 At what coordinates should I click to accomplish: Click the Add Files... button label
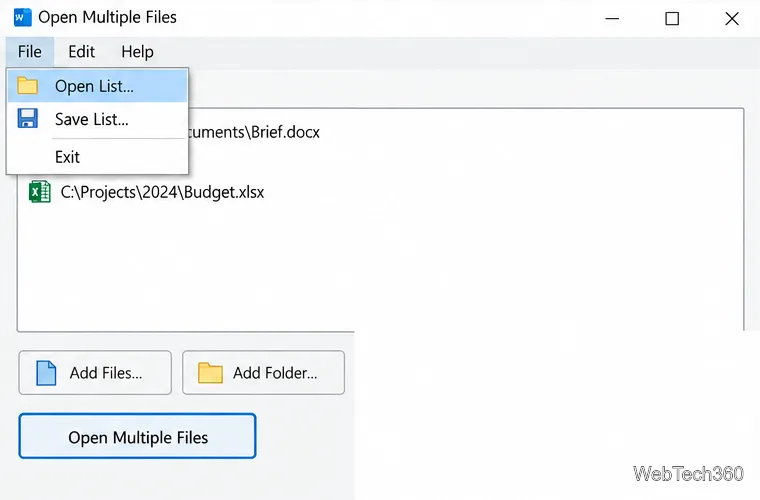[x=106, y=373]
